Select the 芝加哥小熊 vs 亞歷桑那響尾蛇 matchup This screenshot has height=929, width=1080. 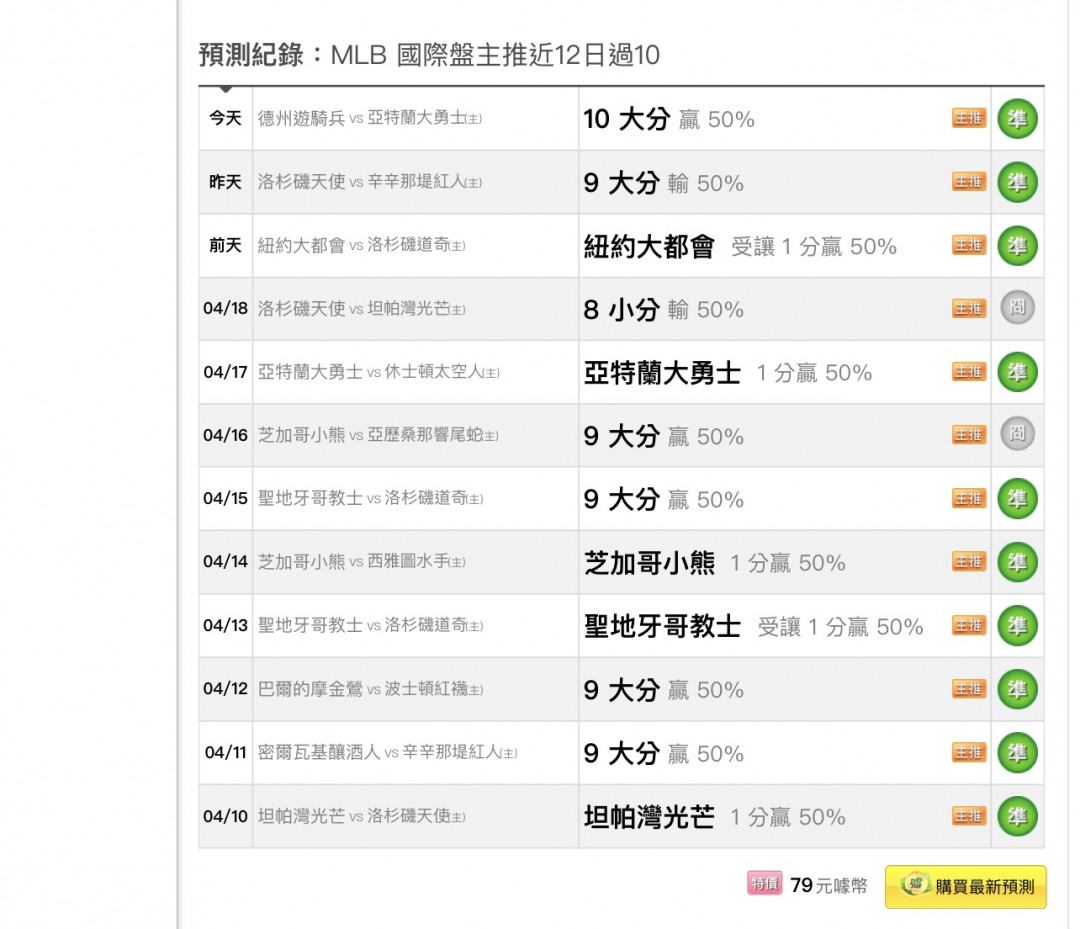pos(378,435)
